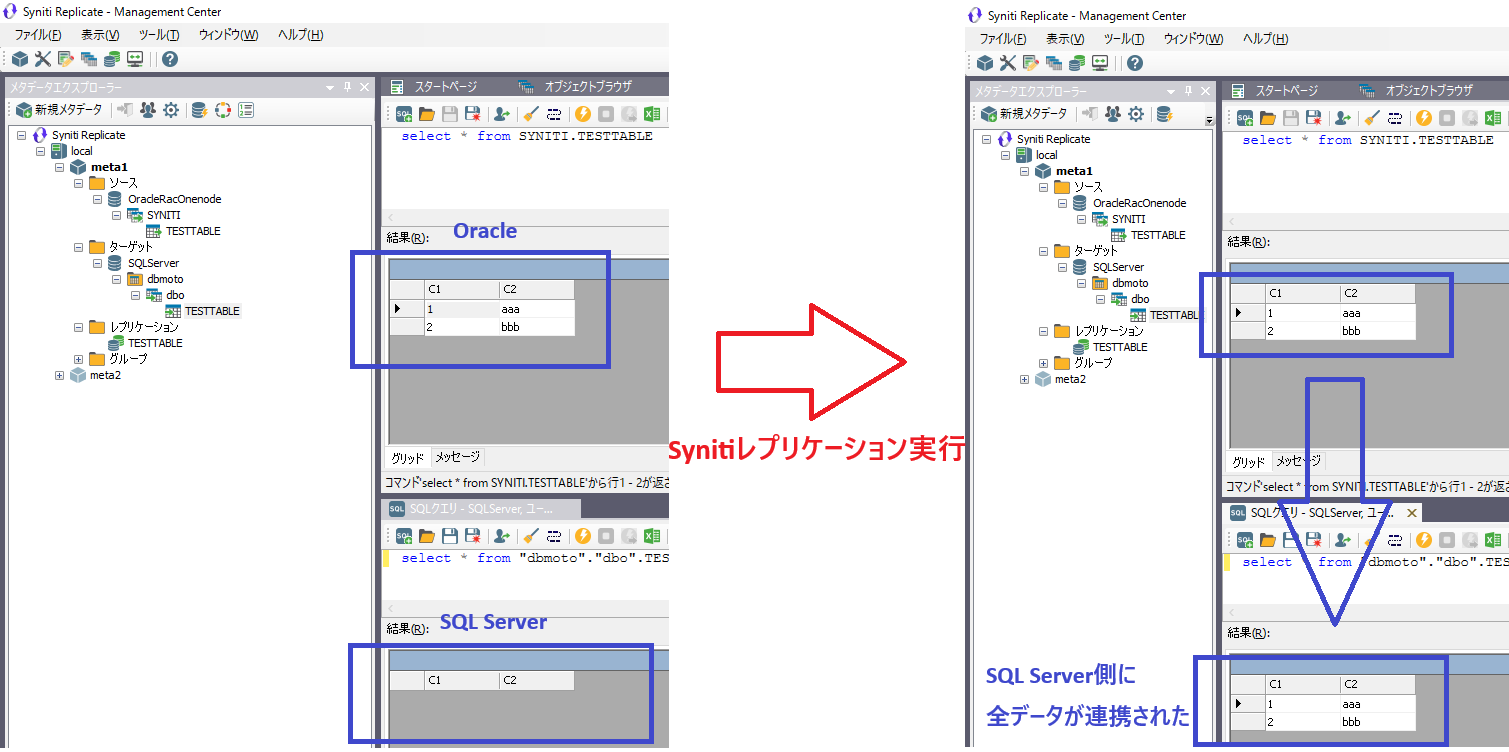Open the explorer panel dropdown arrow in left window

[x=330, y=87]
